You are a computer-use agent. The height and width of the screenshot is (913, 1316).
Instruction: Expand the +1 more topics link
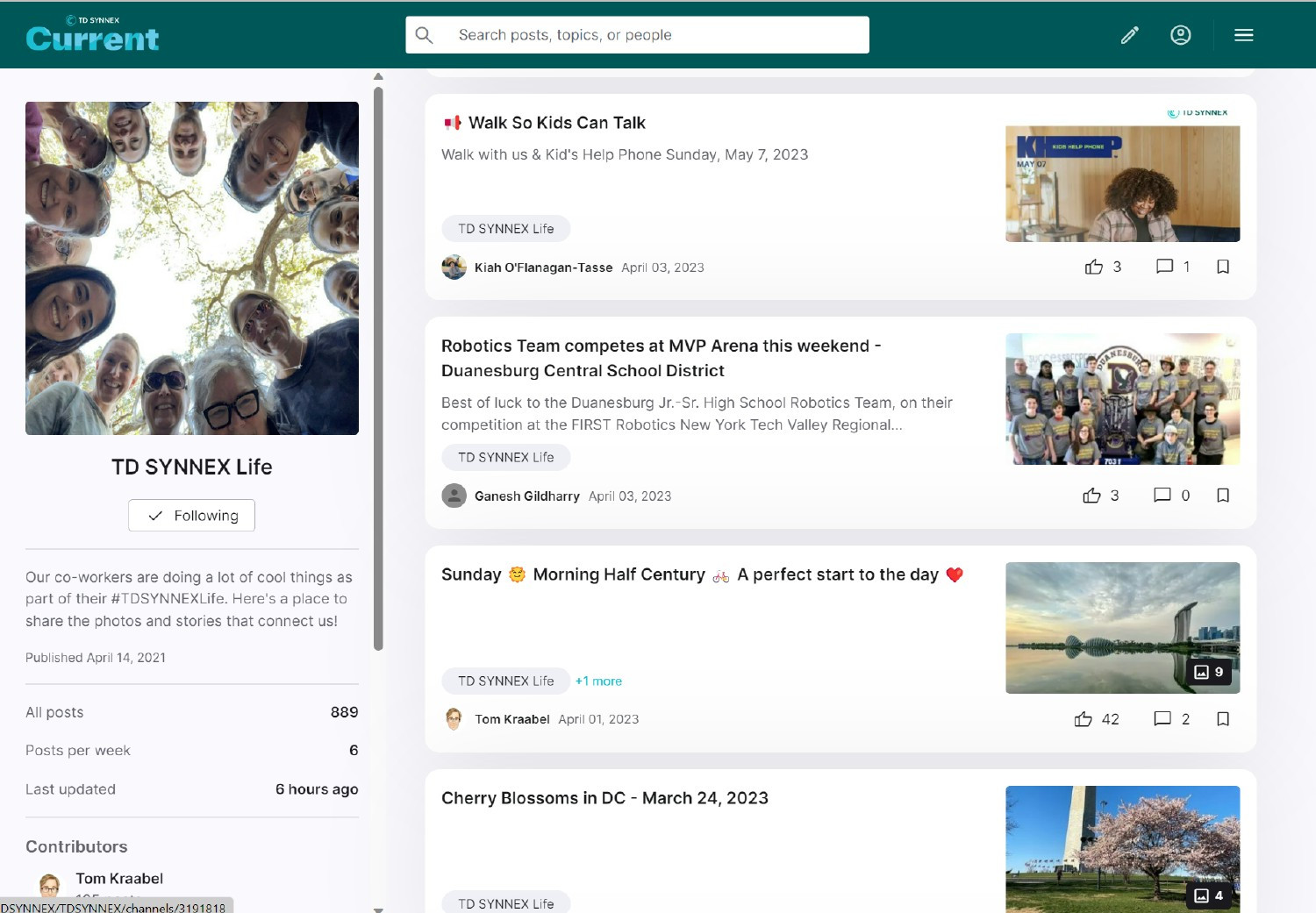(x=598, y=681)
